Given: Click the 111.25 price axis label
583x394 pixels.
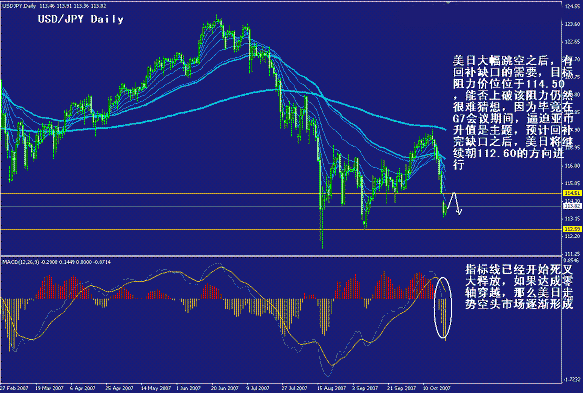Looking at the screenshot, I should pos(573,253).
